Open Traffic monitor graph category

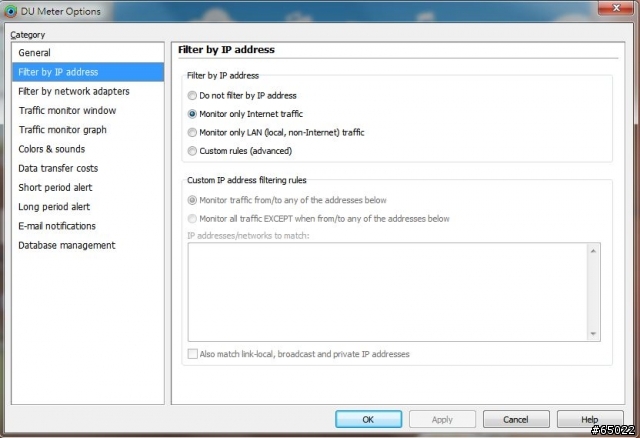(88, 129)
